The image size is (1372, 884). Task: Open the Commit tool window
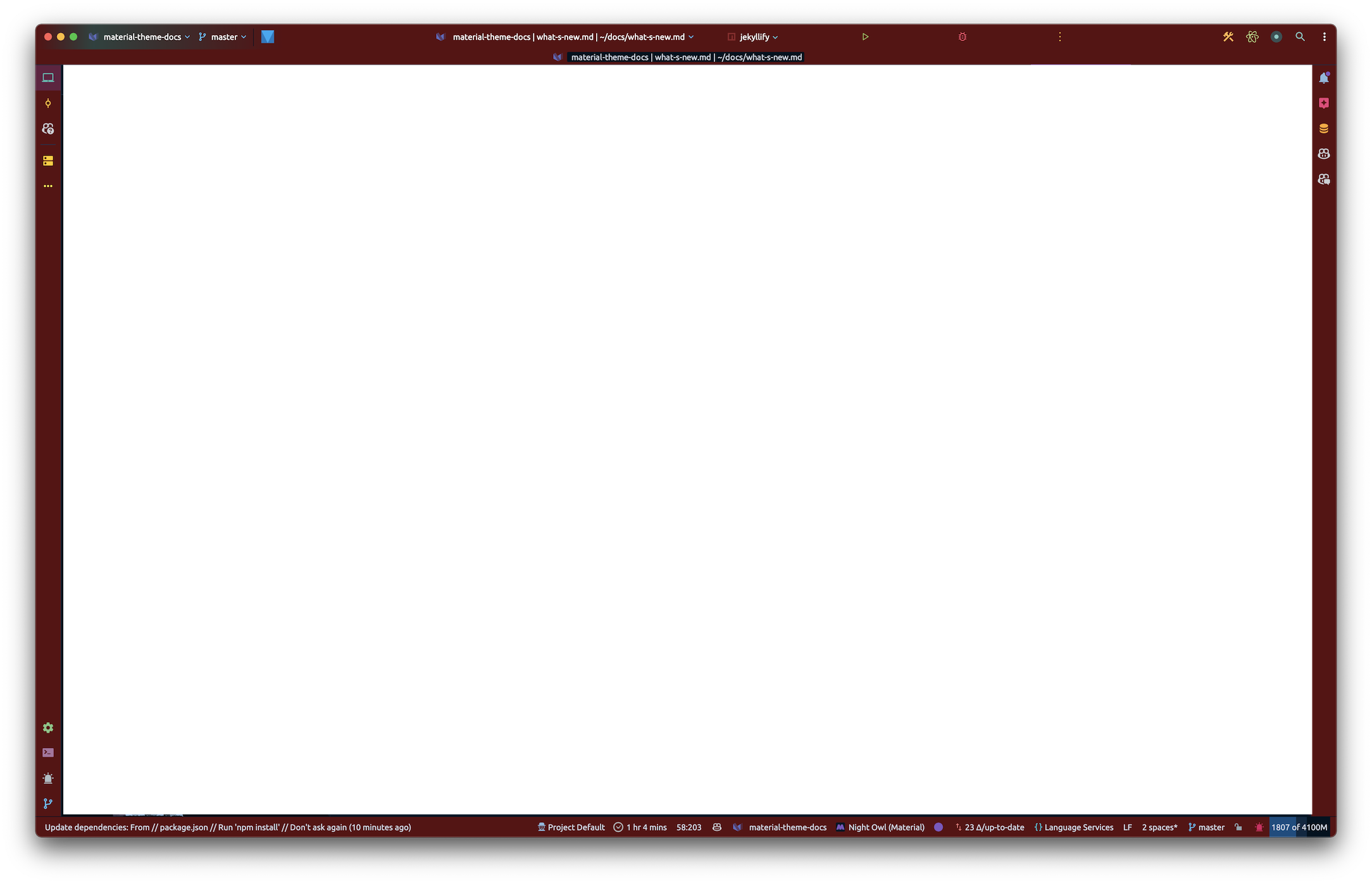click(x=48, y=103)
